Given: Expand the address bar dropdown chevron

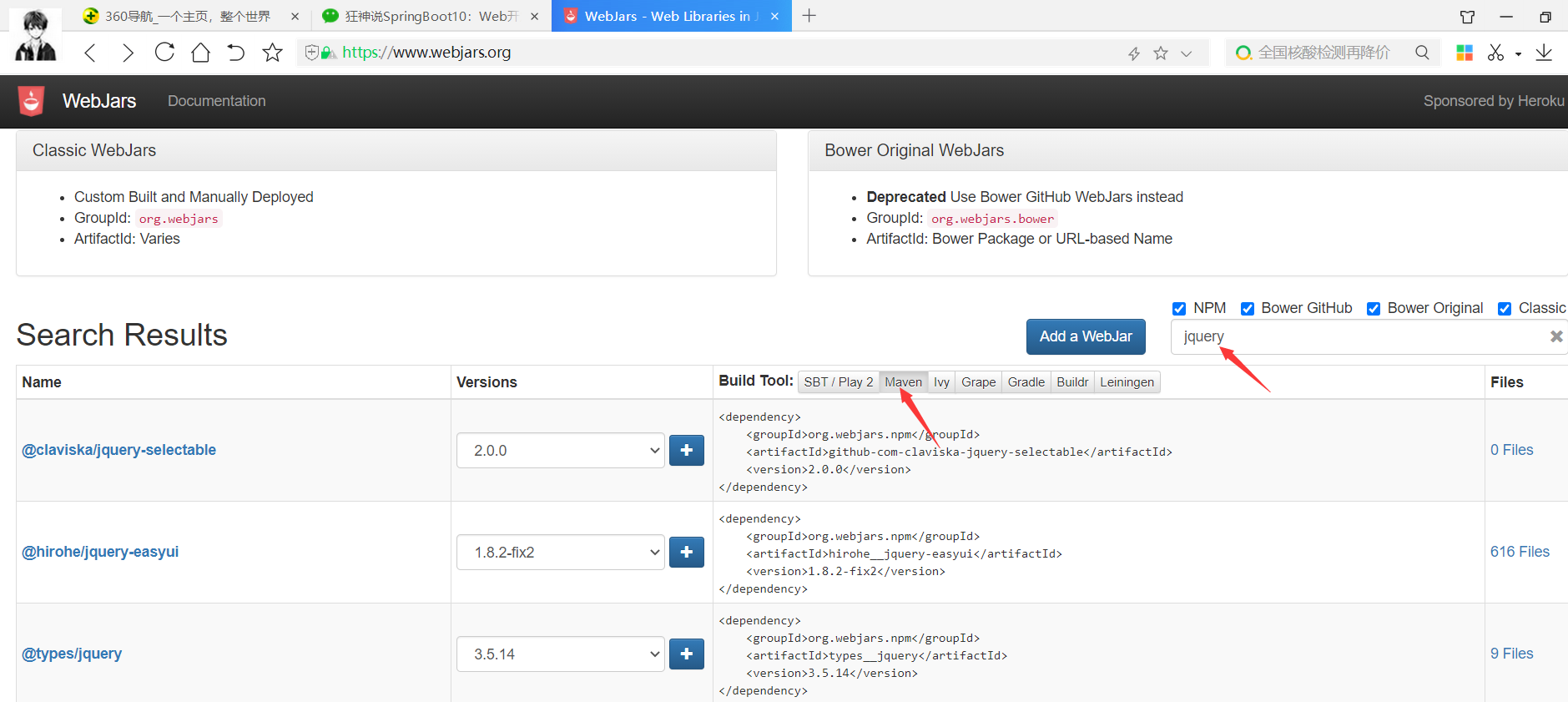Looking at the screenshot, I should tap(1186, 54).
